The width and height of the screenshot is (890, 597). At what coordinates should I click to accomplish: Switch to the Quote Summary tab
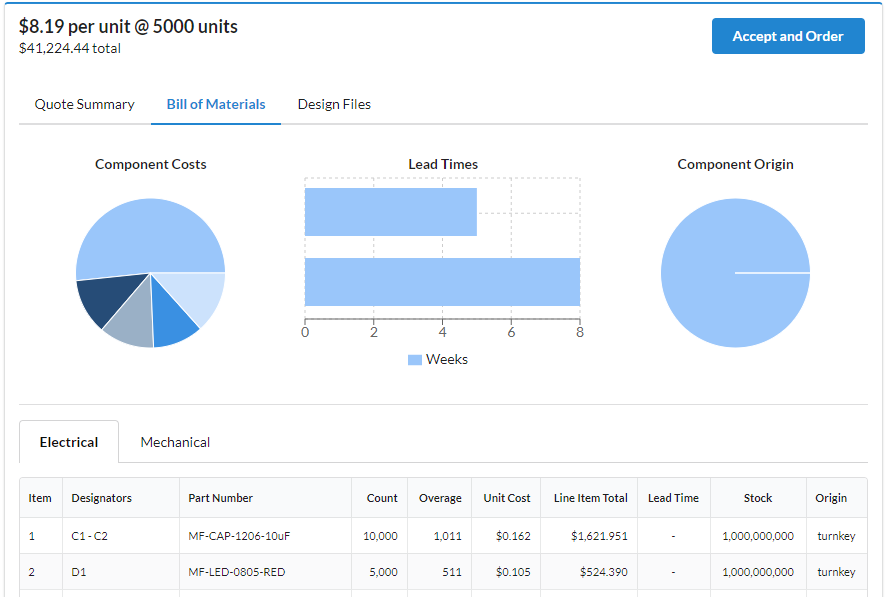pyautogui.click(x=85, y=104)
